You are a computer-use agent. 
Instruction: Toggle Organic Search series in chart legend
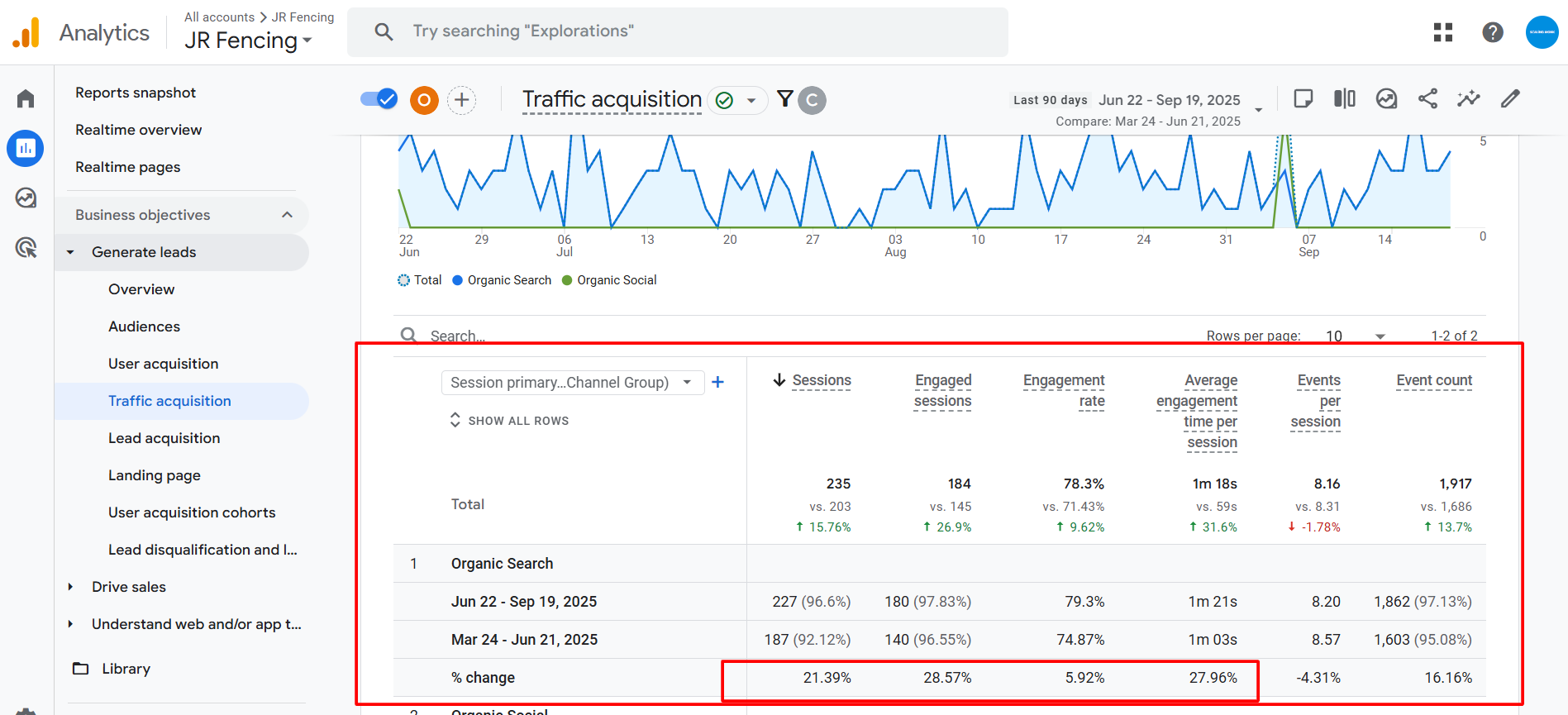pos(502,280)
